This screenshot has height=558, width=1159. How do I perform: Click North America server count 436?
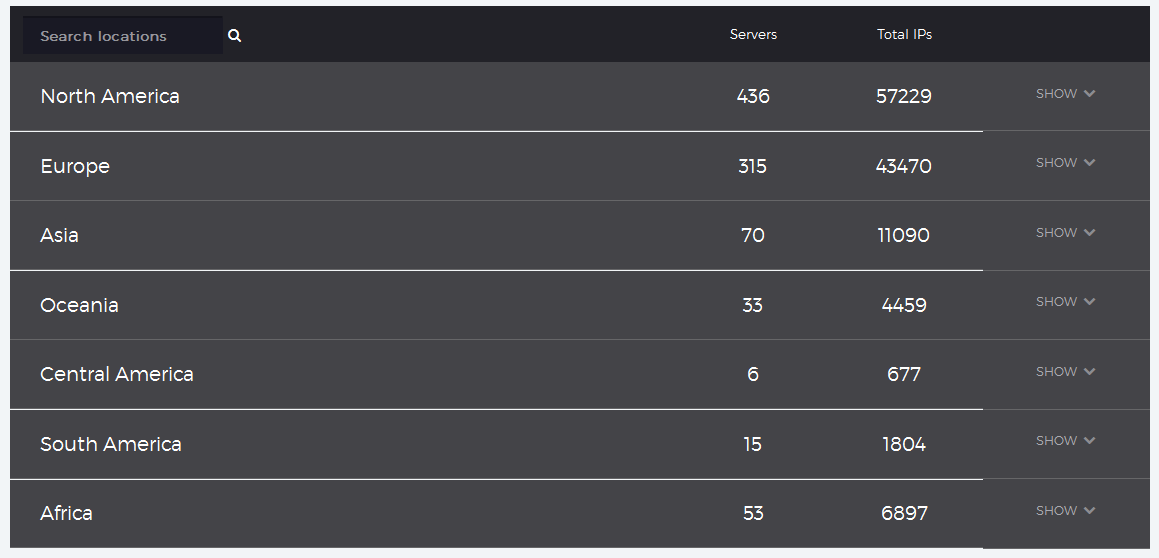click(x=753, y=96)
